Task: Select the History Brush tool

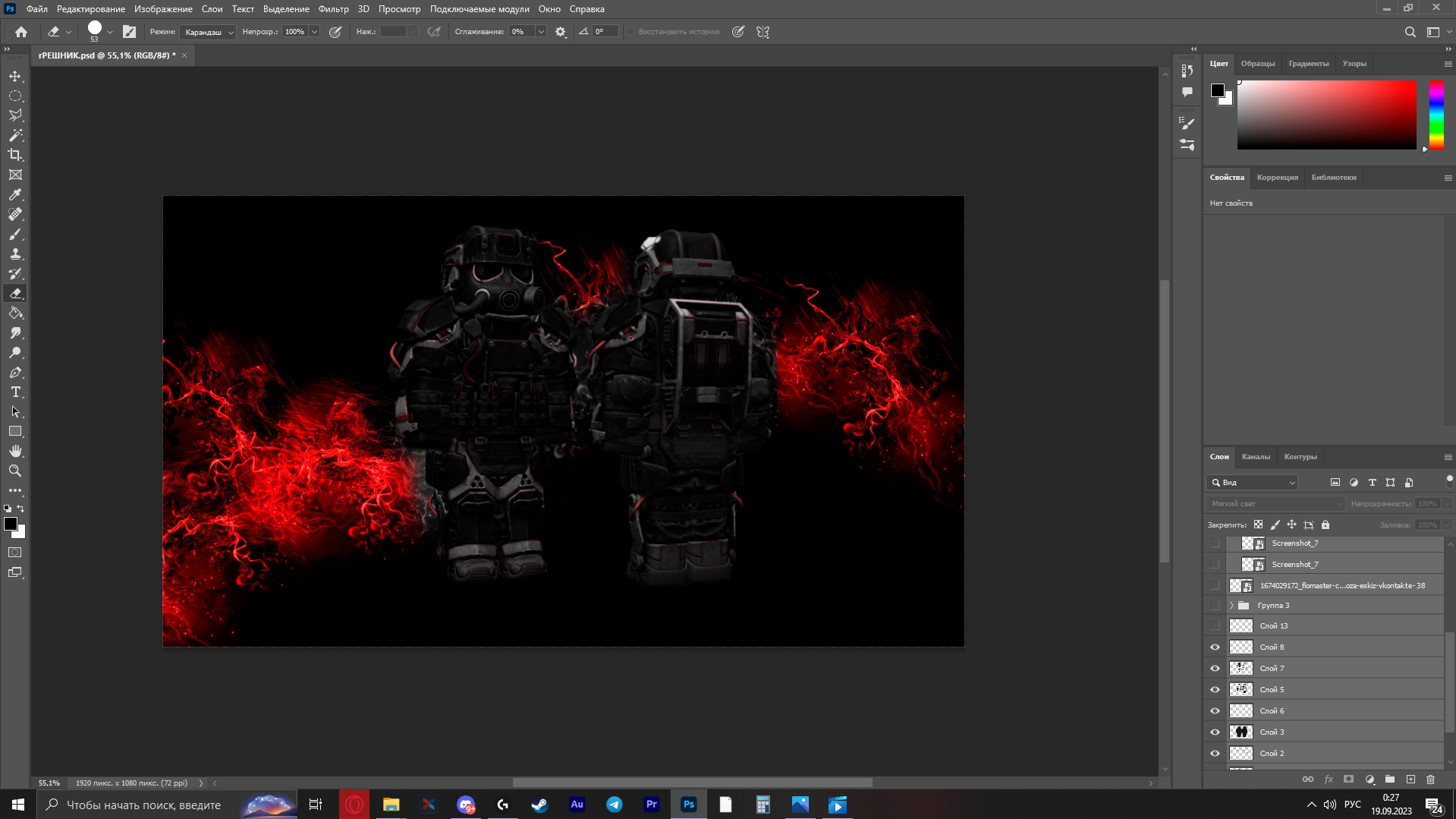Action: pyautogui.click(x=15, y=273)
